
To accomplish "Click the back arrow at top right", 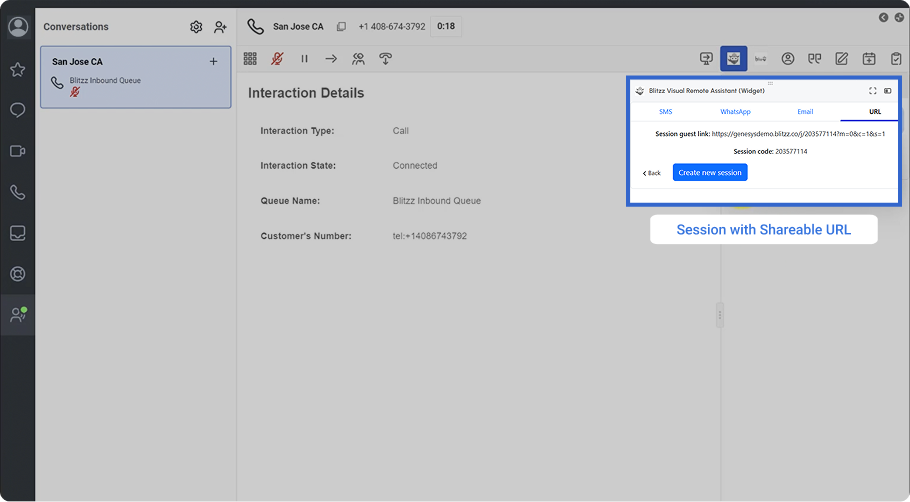I will tap(883, 17).
